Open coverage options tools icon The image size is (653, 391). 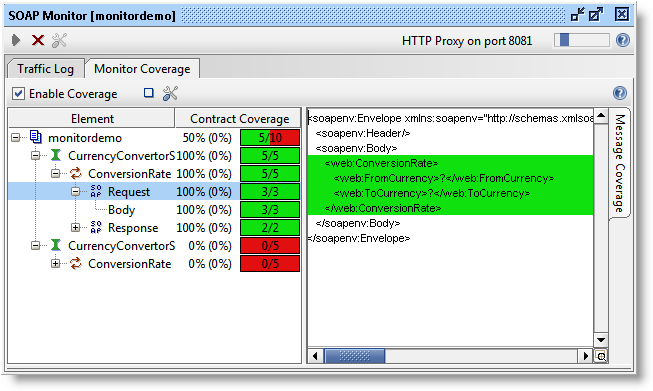[170, 93]
